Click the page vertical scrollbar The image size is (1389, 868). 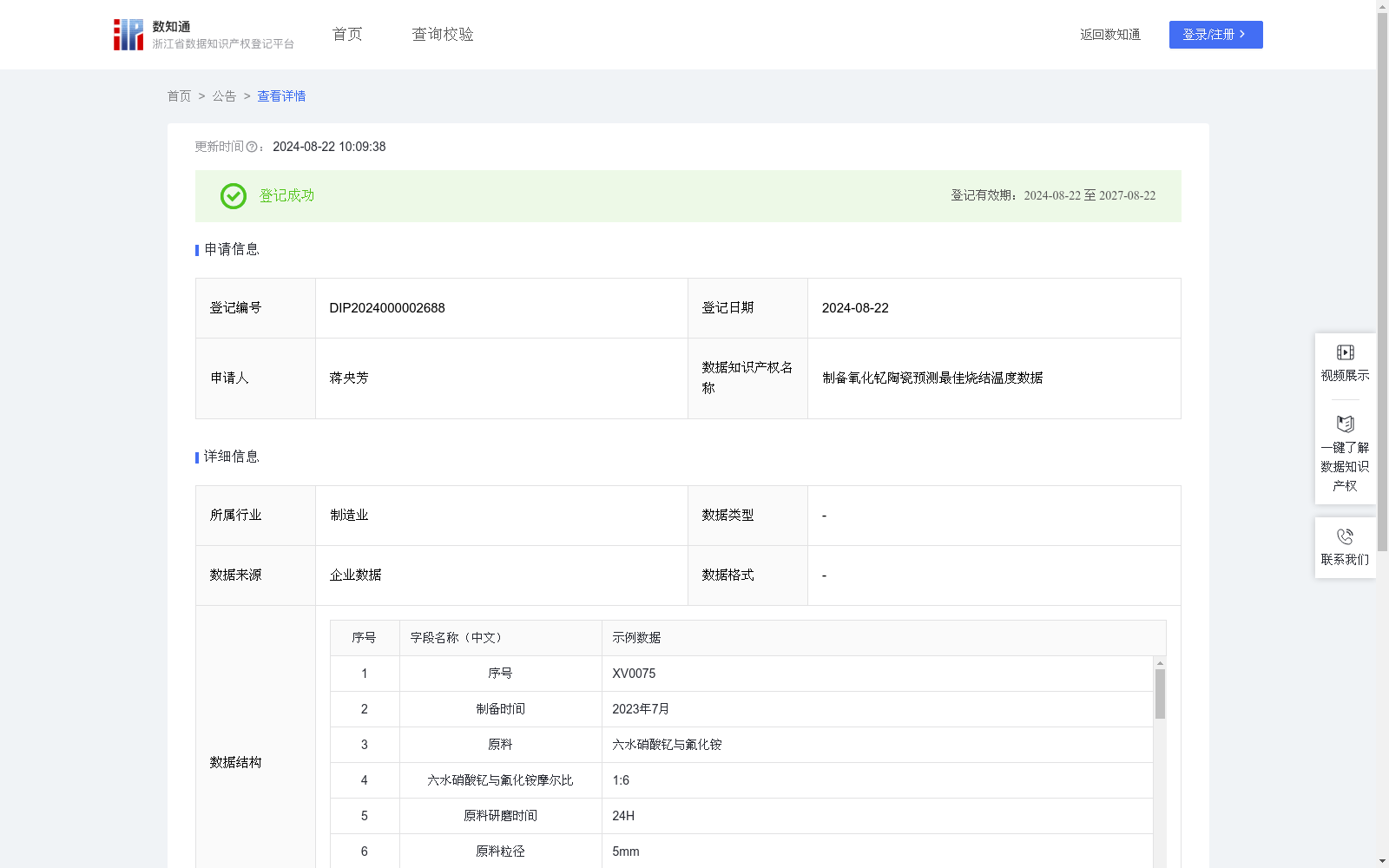point(1382,282)
